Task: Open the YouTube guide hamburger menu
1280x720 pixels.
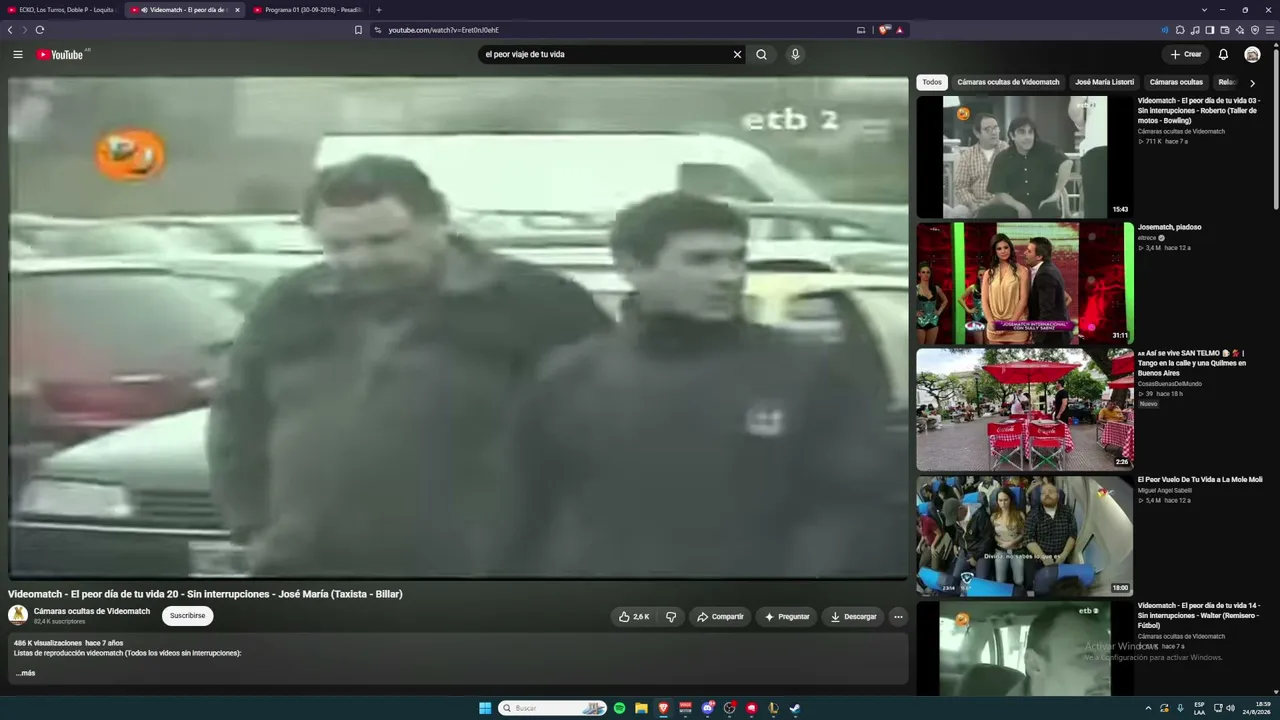Action: (18, 55)
